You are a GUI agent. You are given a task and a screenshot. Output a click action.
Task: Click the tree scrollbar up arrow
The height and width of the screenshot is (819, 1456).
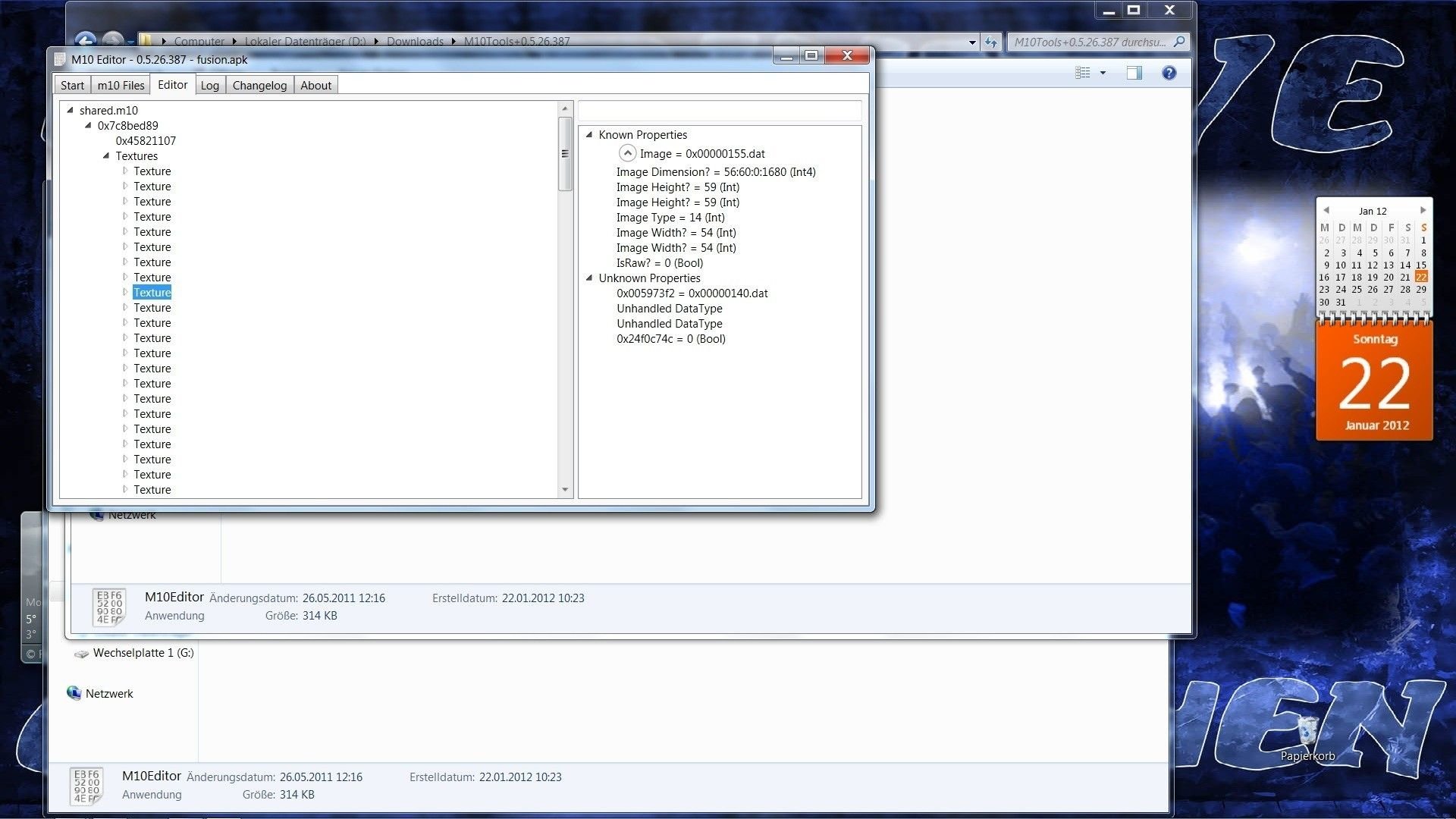point(565,108)
